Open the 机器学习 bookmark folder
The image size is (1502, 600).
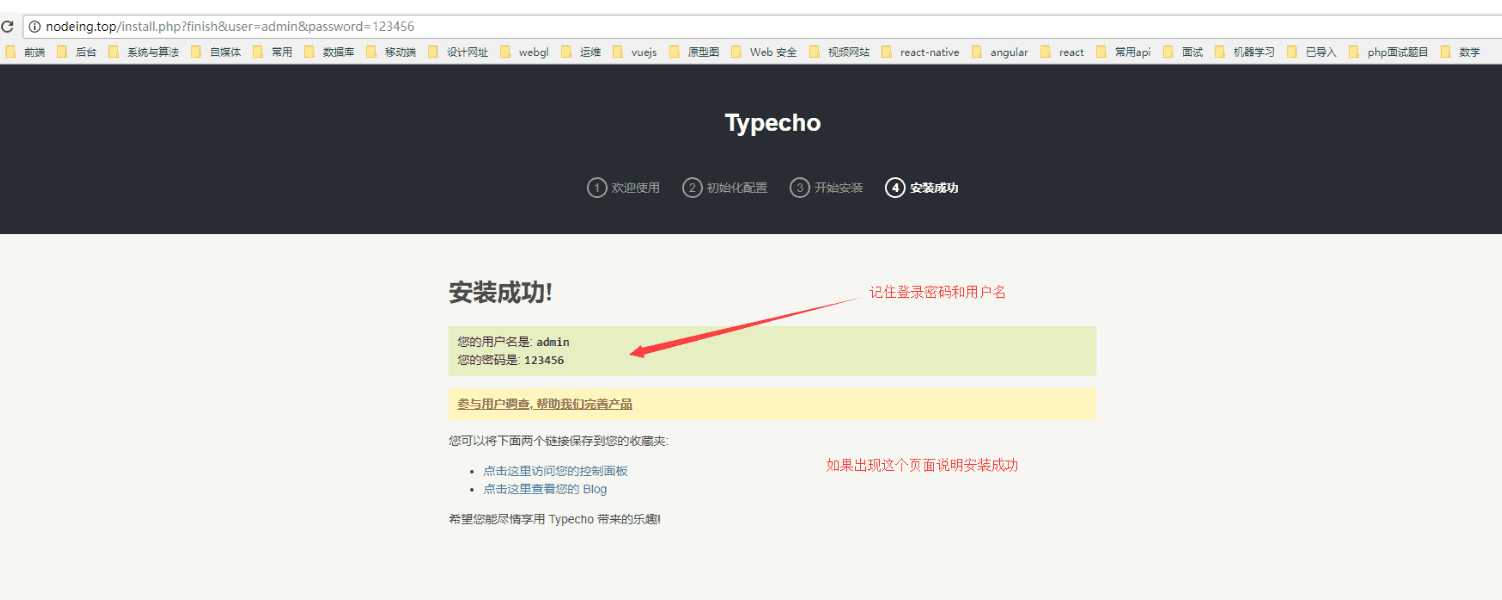pyautogui.click(x=1244, y=52)
